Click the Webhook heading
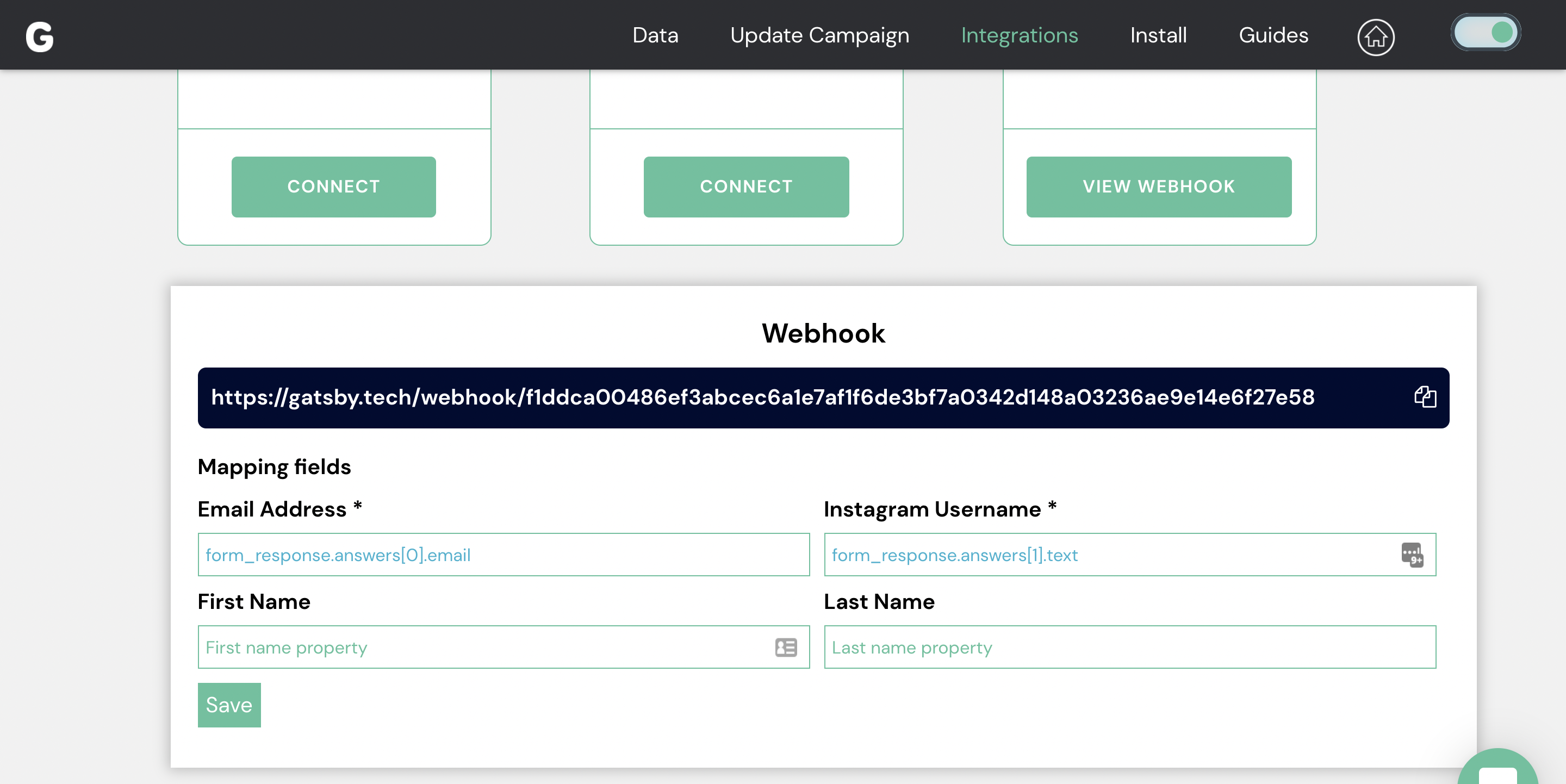 tap(823, 333)
